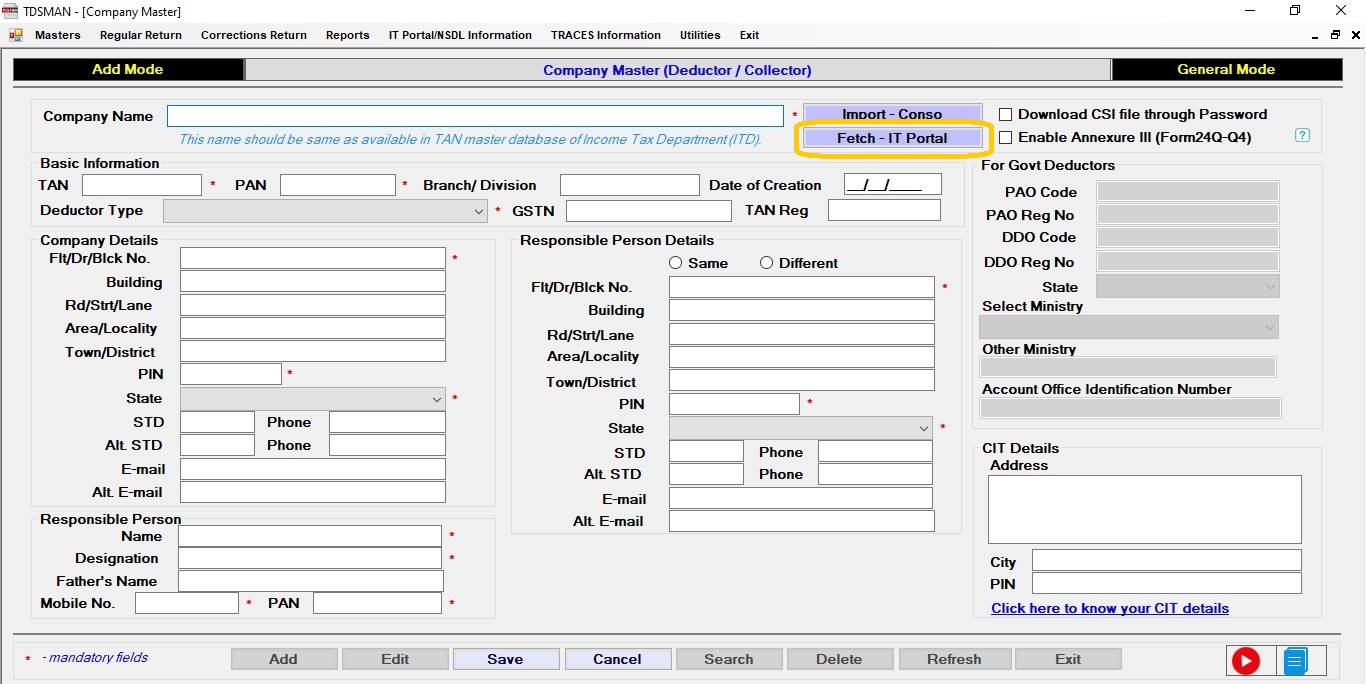The image size is (1366, 684).
Task: Enable Download CSI file through Password
Action: pyautogui.click(x=1006, y=115)
